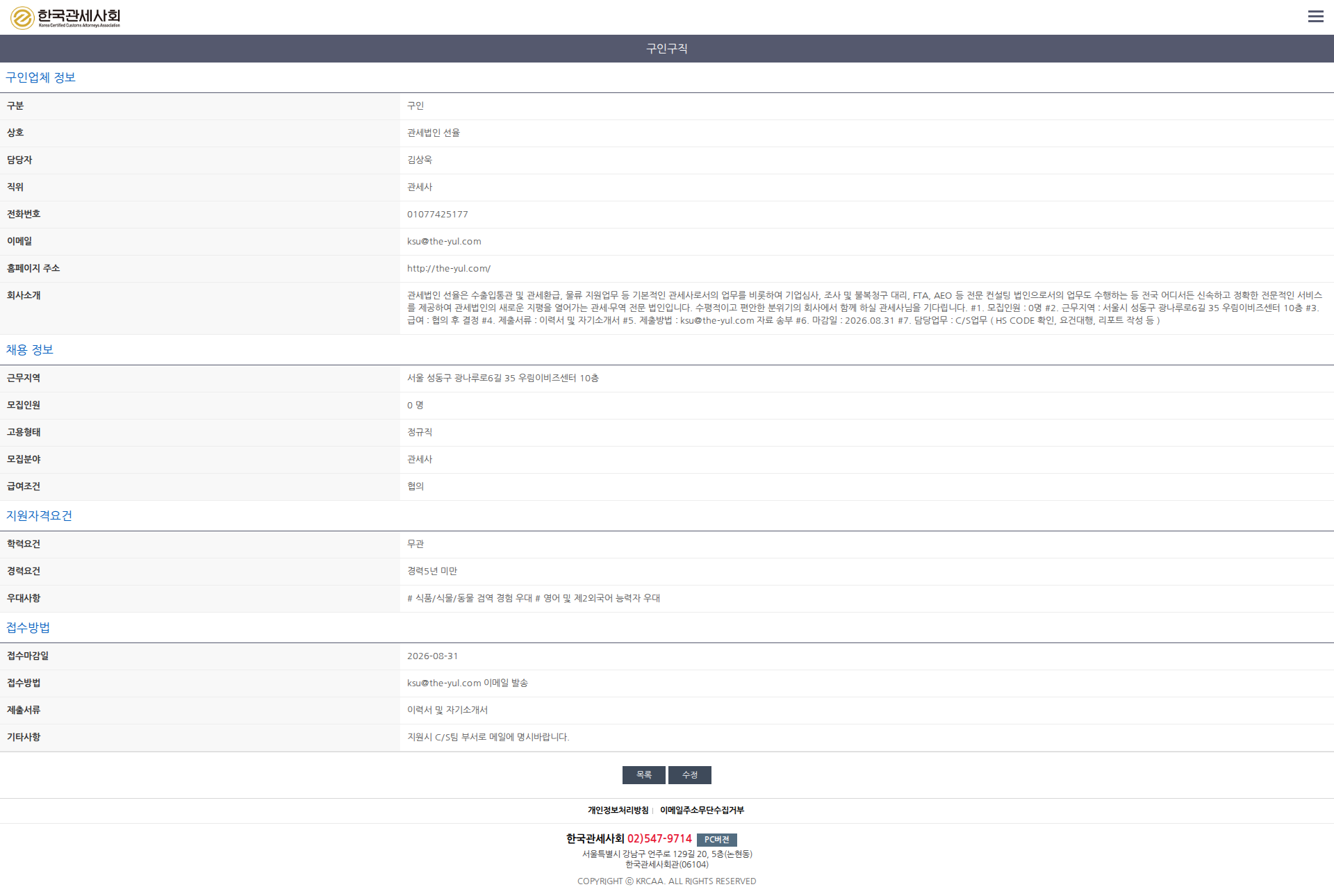Click the 모집인원 value 0 명

(x=415, y=406)
